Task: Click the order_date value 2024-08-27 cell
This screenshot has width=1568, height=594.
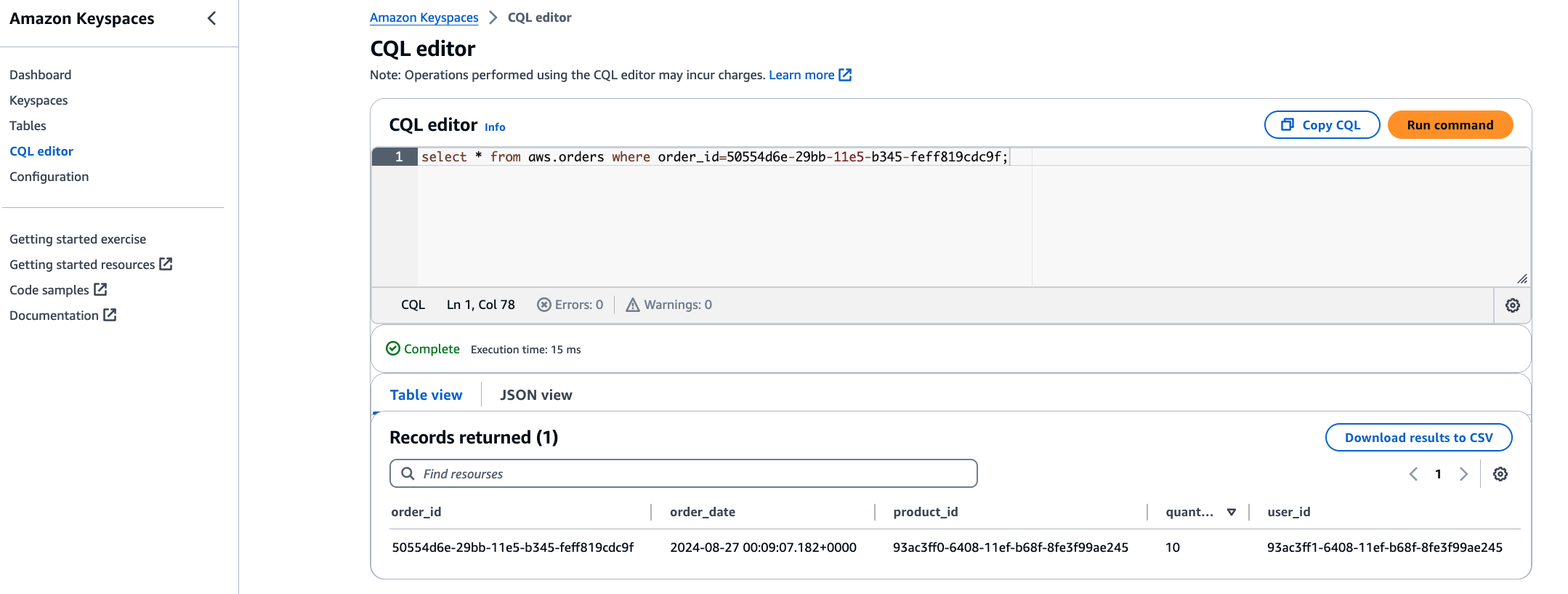Action: pos(763,547)
